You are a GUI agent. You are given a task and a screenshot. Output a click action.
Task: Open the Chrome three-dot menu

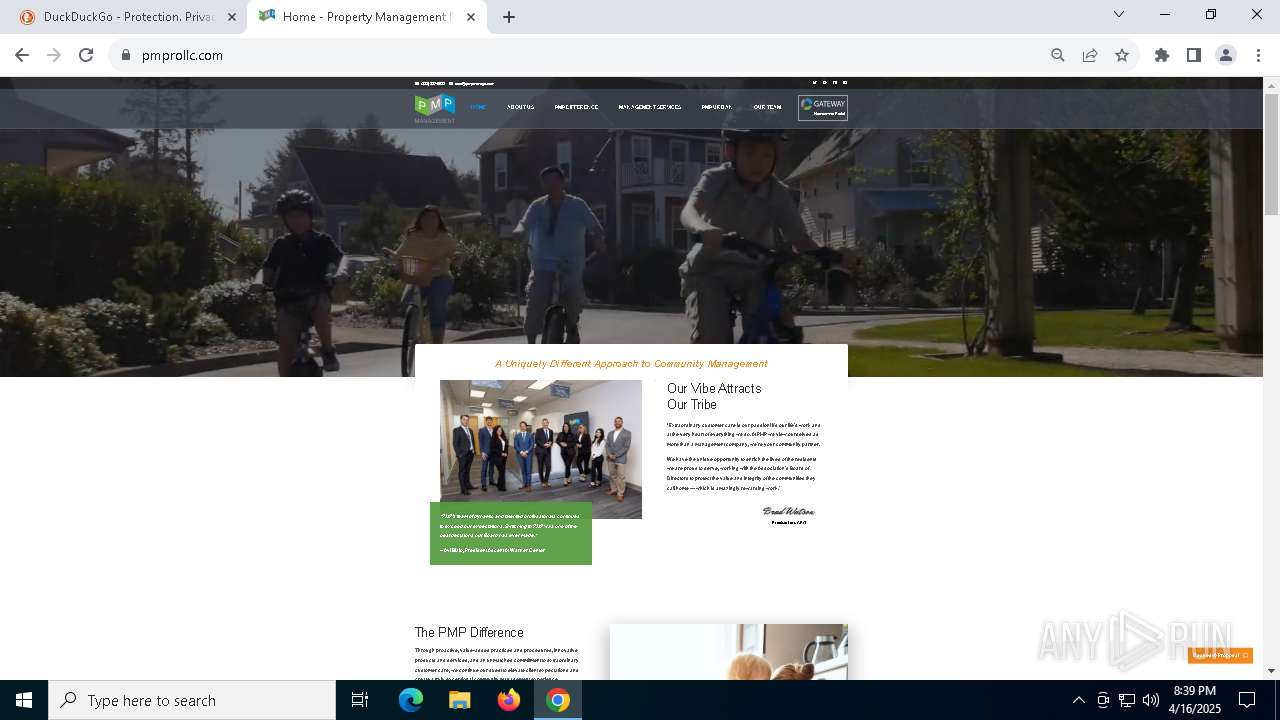[x=1258, y=55]
